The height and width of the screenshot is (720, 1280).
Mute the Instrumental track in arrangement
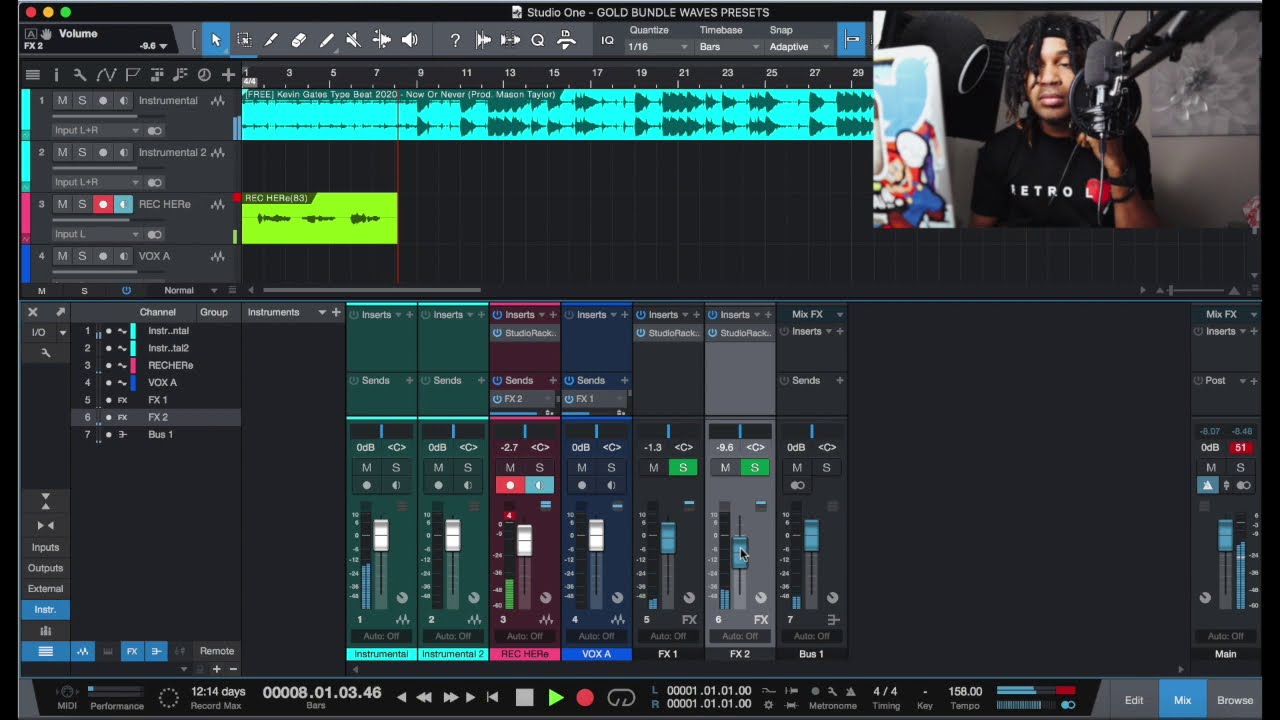(62, 100)
